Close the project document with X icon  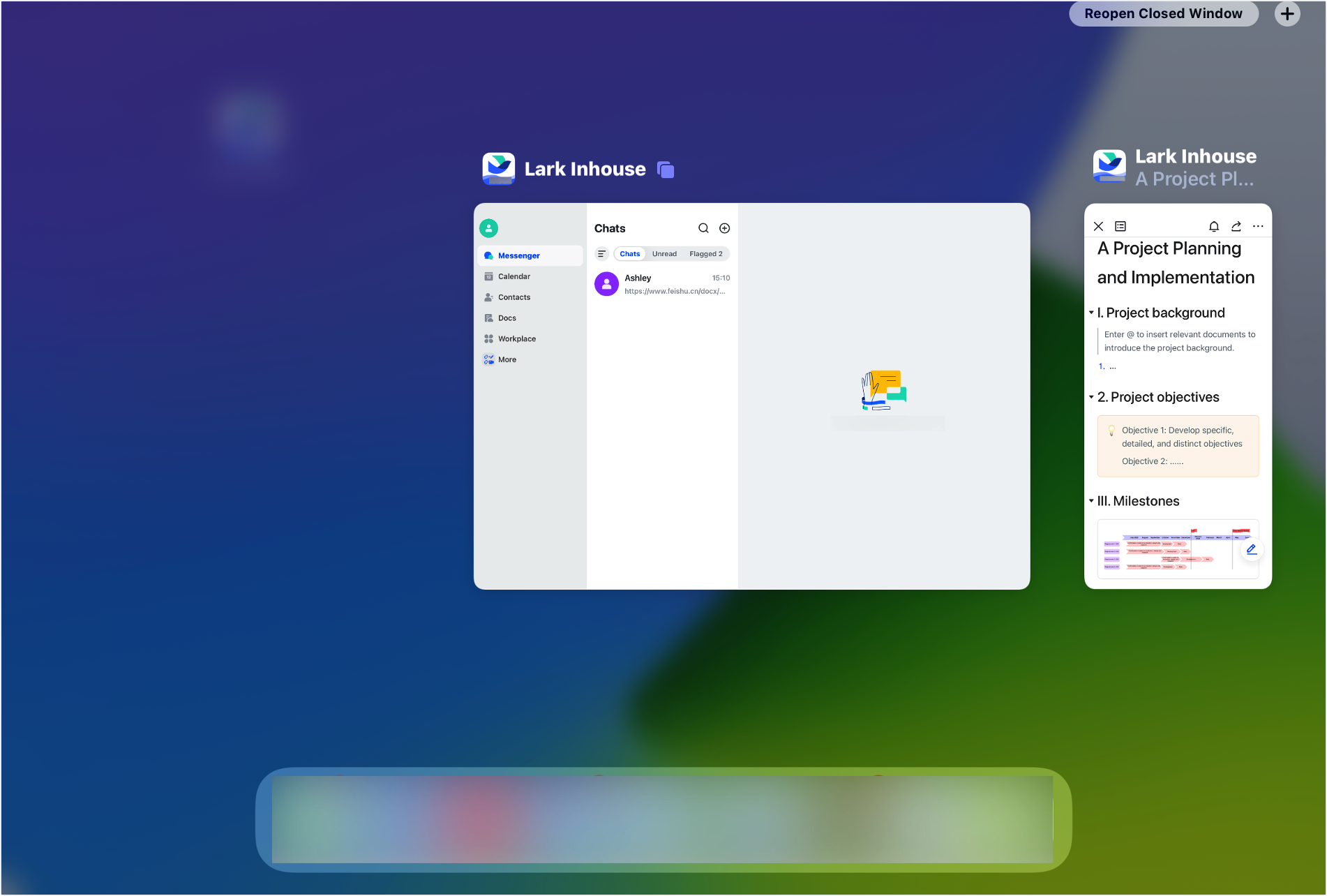coord(1098,226)
